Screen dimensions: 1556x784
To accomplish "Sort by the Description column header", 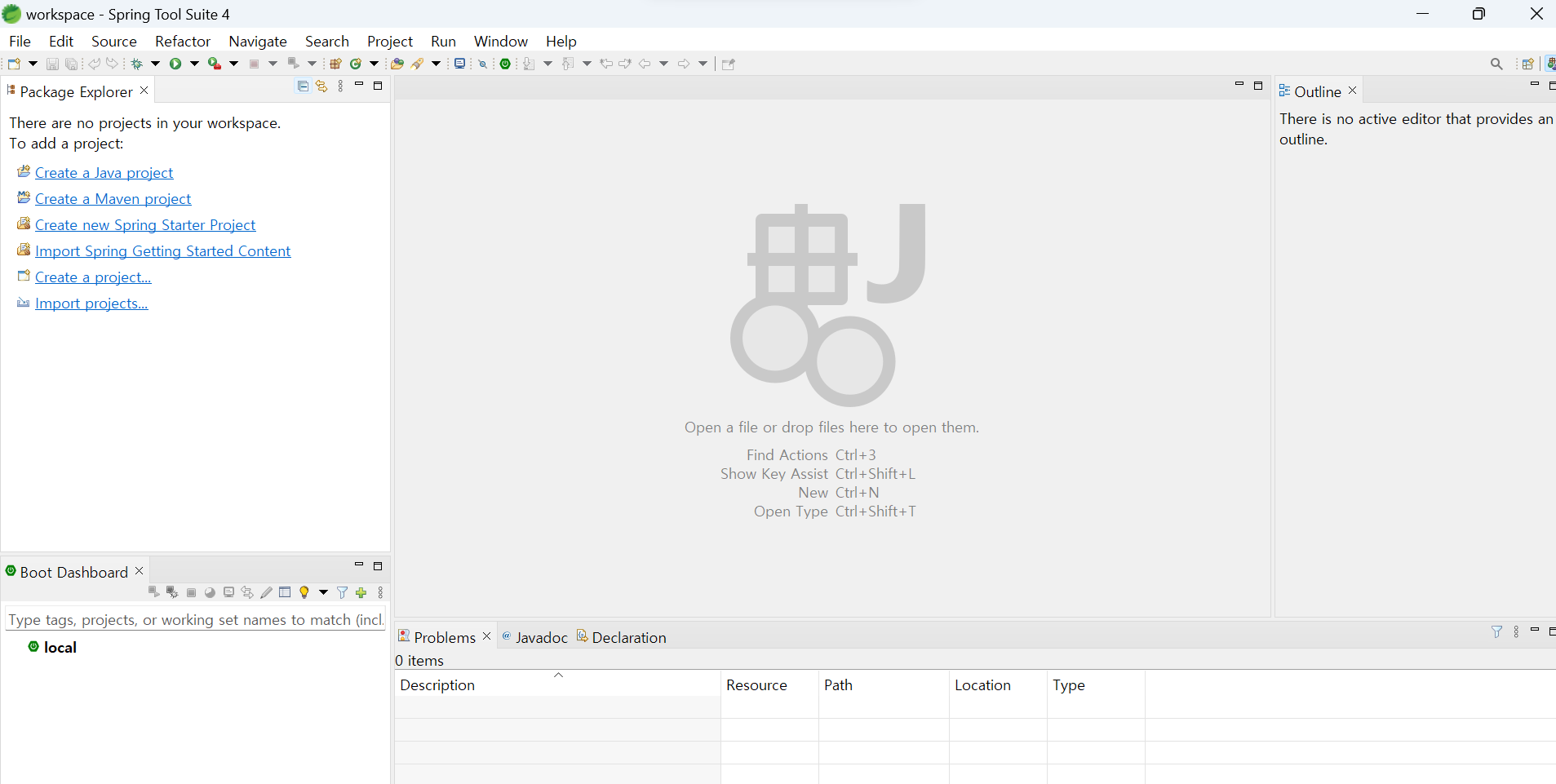I will (557, 685).
